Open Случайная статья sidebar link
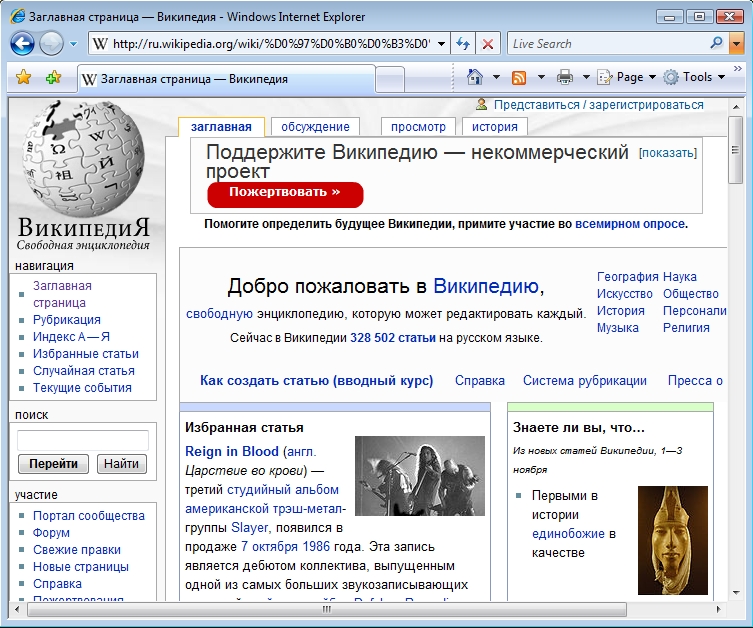Screen dimensions: 753x628 pyautogui.click(x=84, y=371)
